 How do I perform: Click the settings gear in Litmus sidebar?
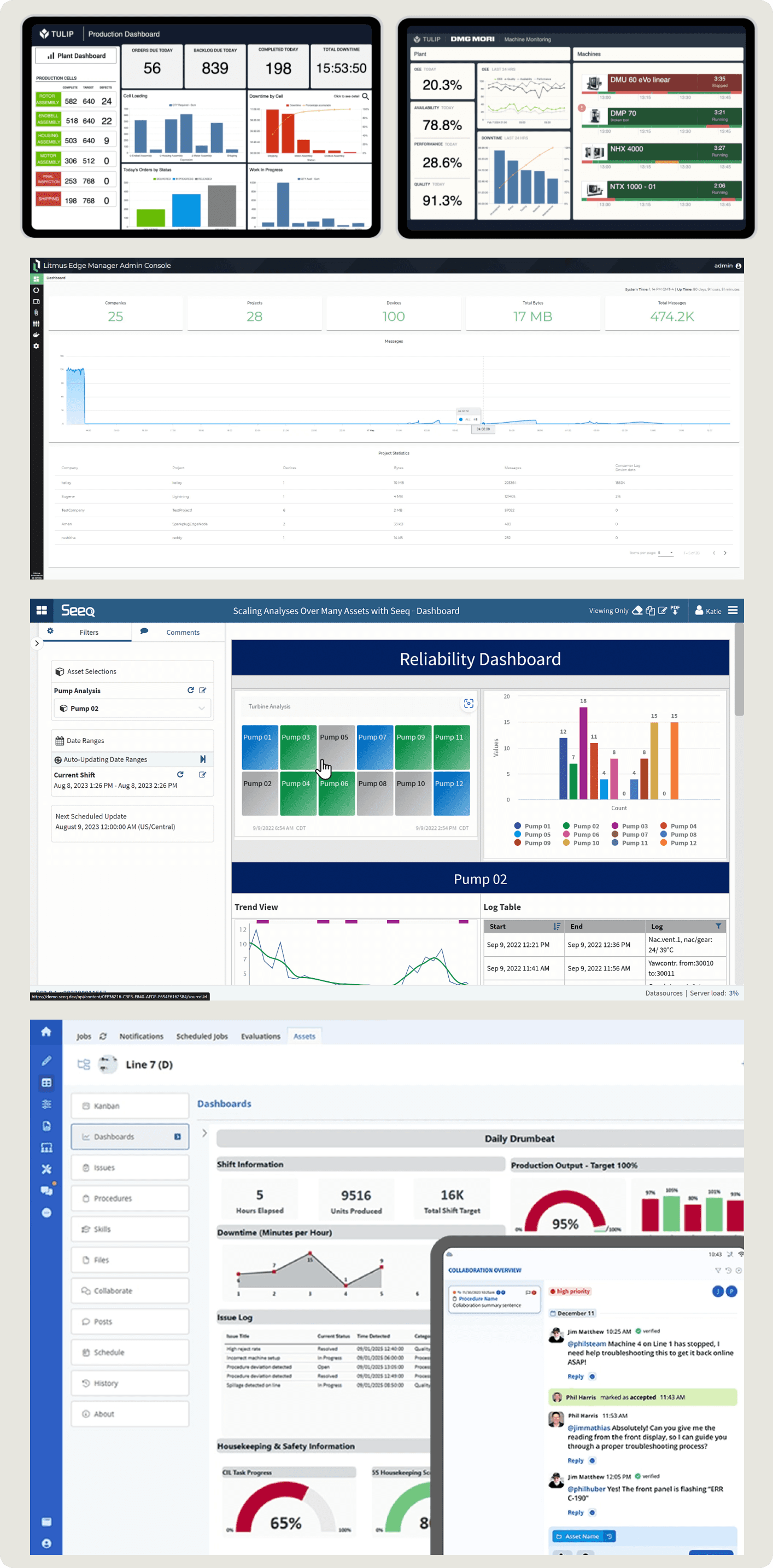(x=36, y=346)
